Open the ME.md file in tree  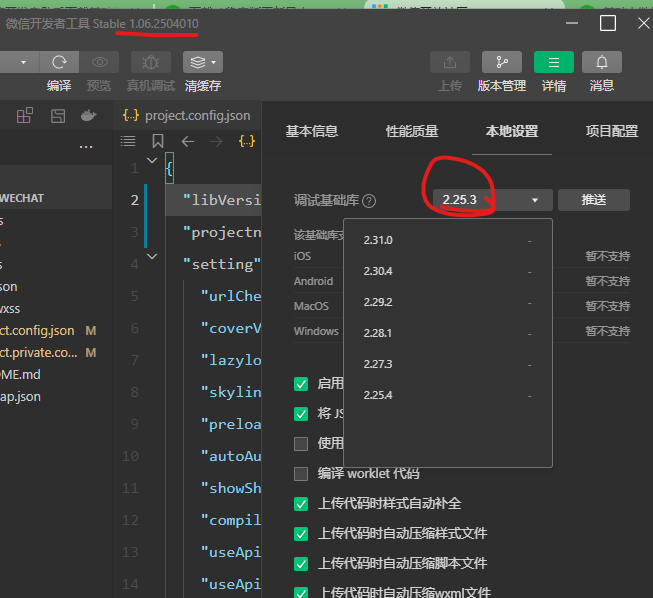(x=20, y=375)
